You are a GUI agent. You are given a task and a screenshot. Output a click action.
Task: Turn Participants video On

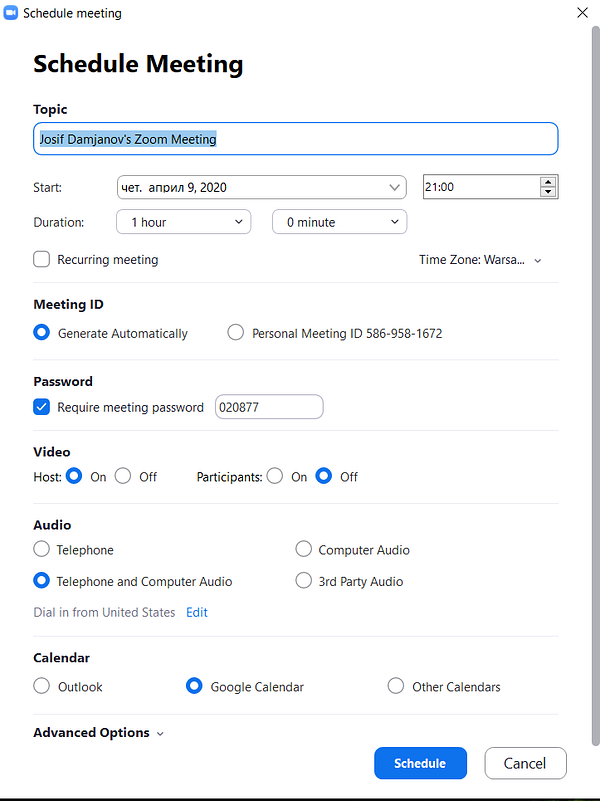click(x=275, y=476)
